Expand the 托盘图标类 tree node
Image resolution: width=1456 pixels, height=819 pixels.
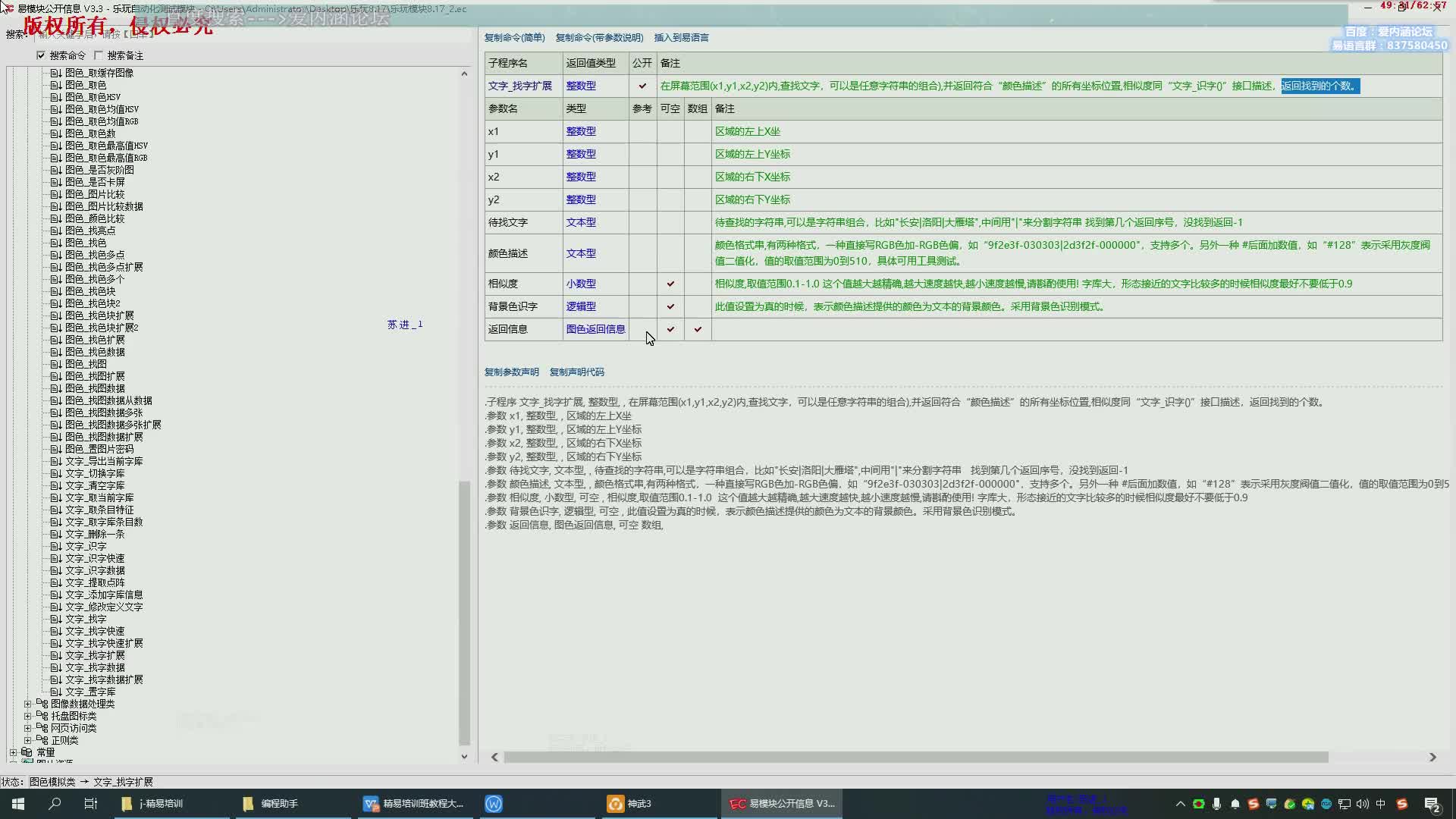[28, 716]
